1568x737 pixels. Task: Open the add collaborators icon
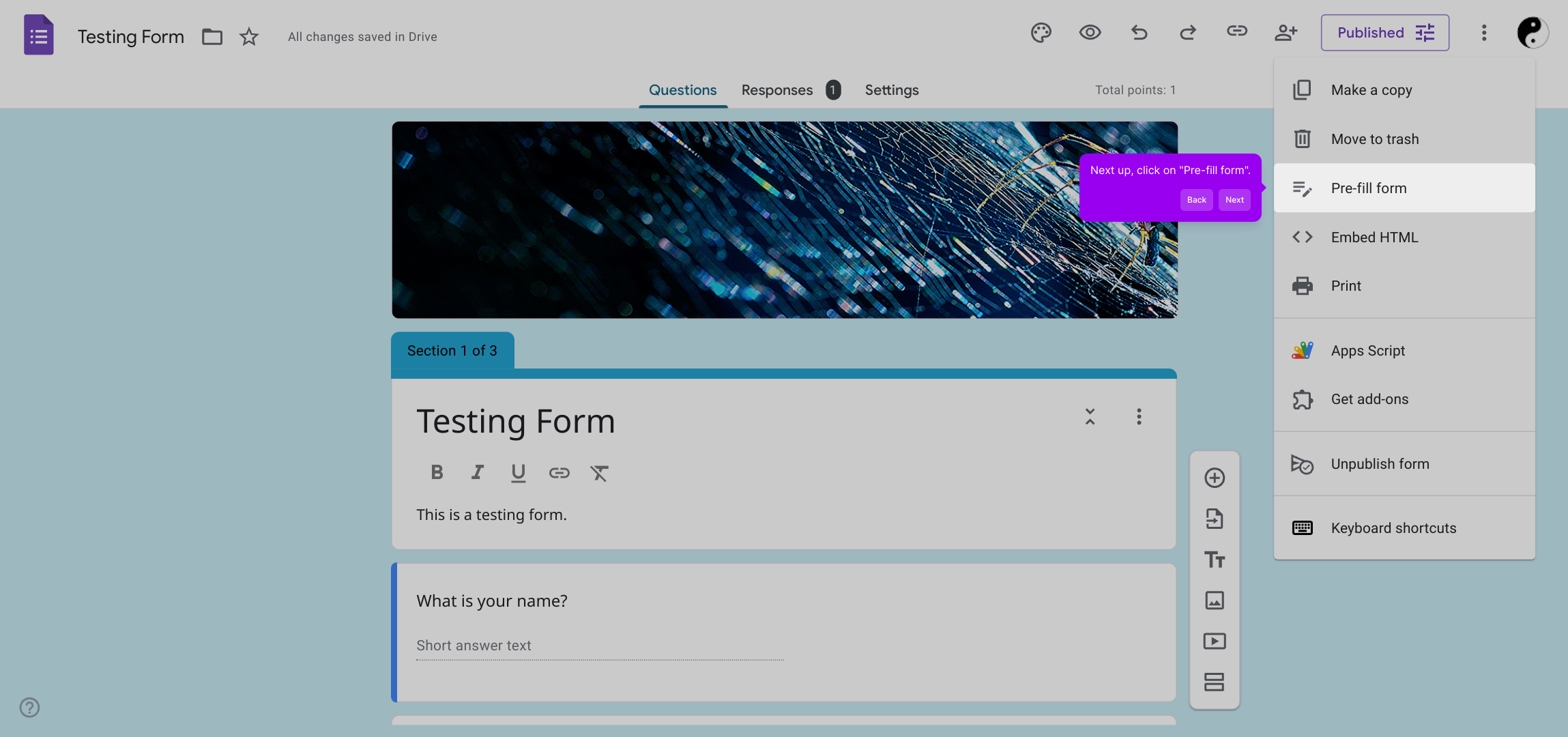click(x=1286, y=33)
